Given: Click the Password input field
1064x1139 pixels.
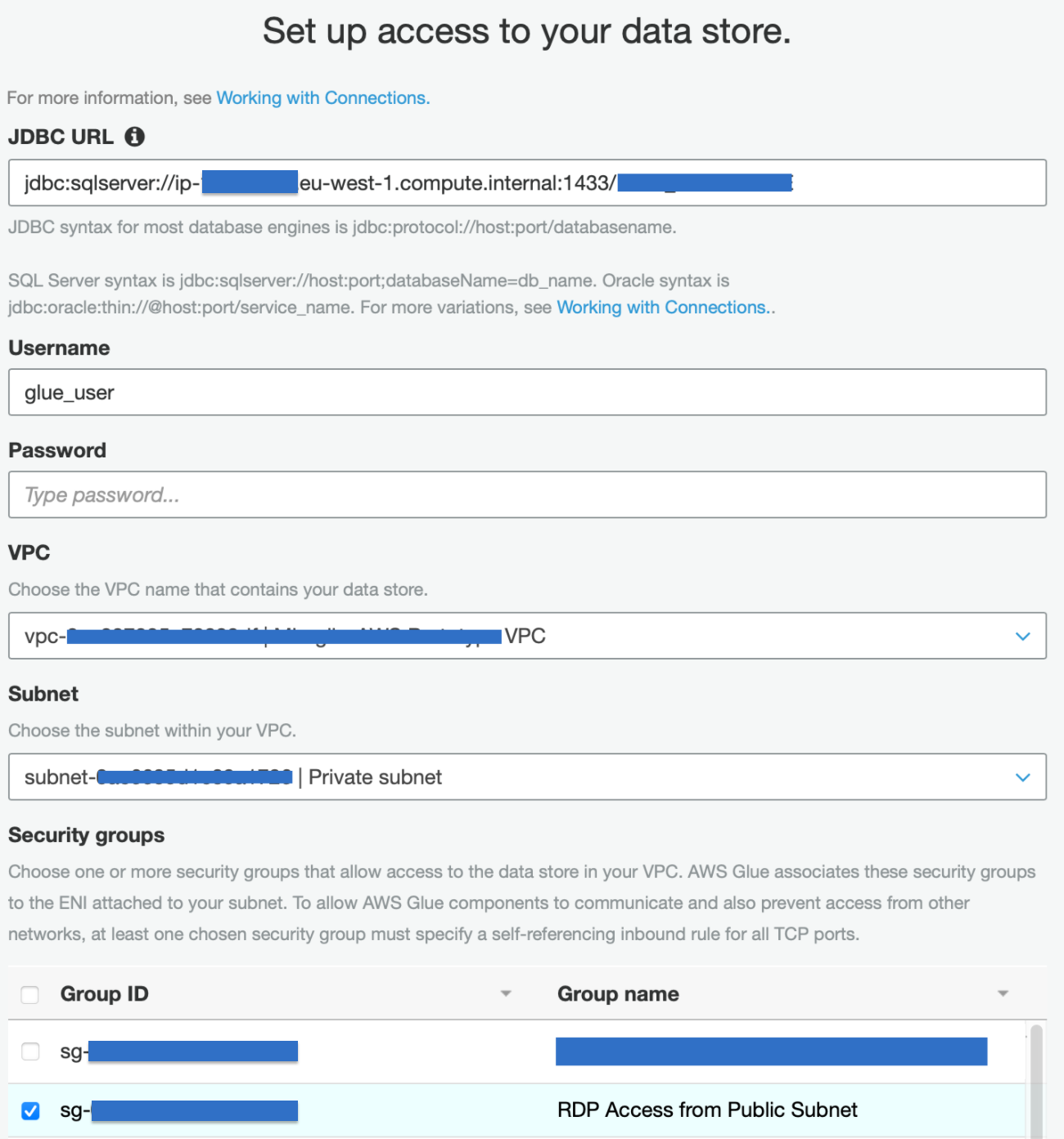Looking at the screenshot, I should [527, 495].
